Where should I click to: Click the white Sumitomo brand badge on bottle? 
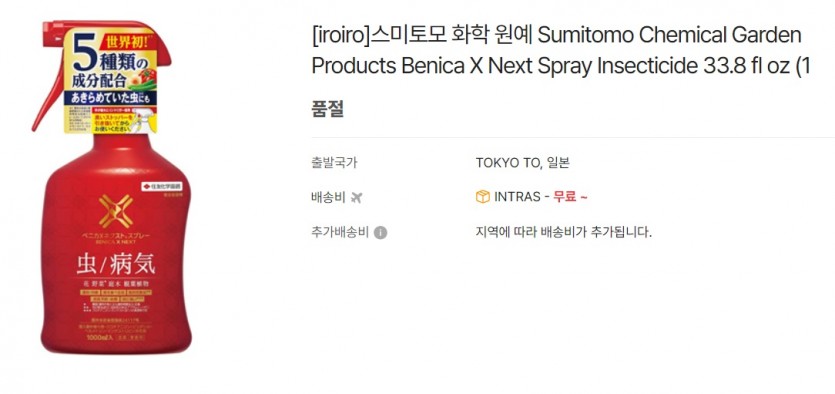pyautogui.click(x=162, y=186)
